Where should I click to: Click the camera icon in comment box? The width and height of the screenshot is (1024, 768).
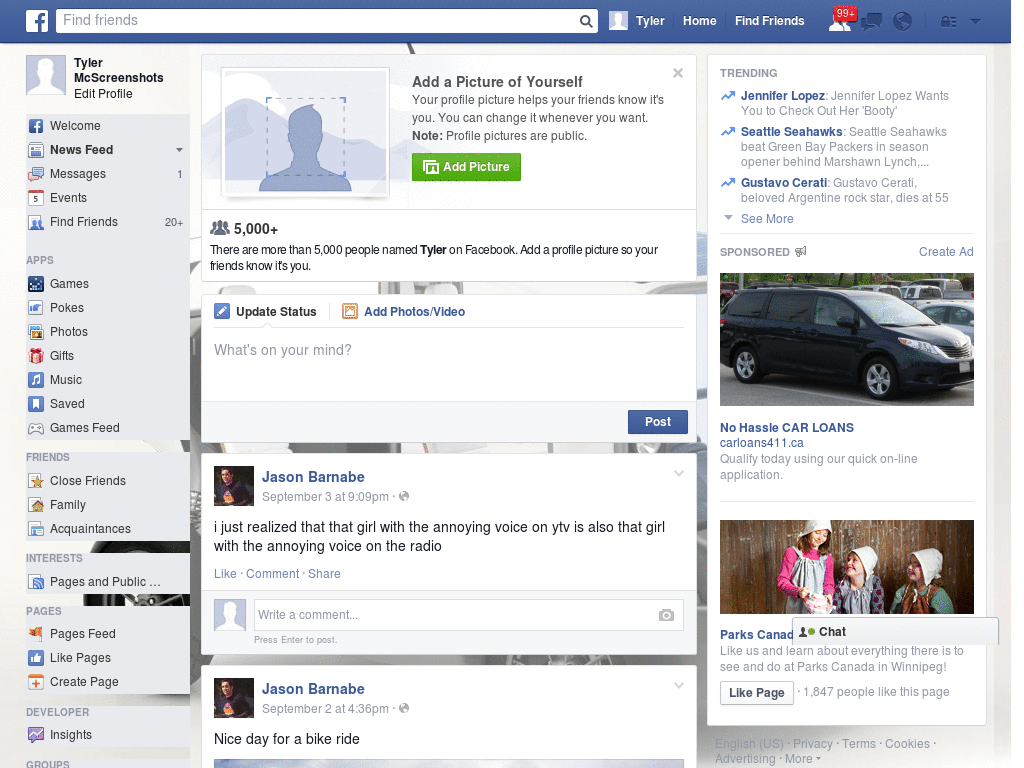click(666, 615)
